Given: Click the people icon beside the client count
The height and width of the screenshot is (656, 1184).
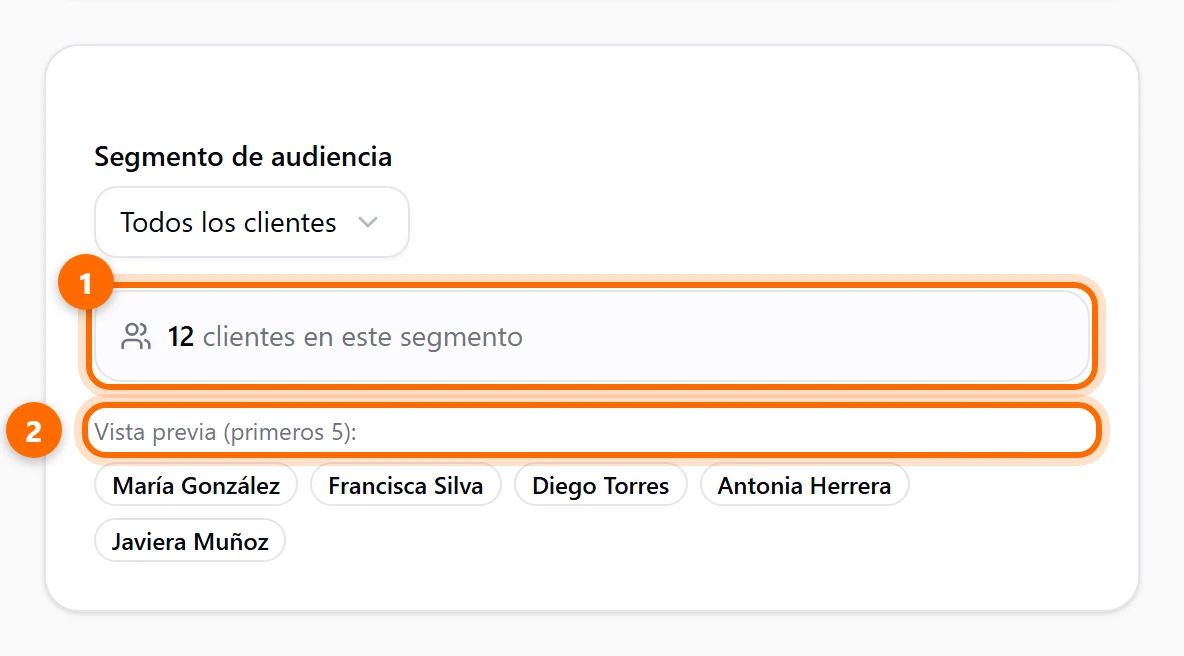Looking at the screenshot, I should tap(136, 337).
